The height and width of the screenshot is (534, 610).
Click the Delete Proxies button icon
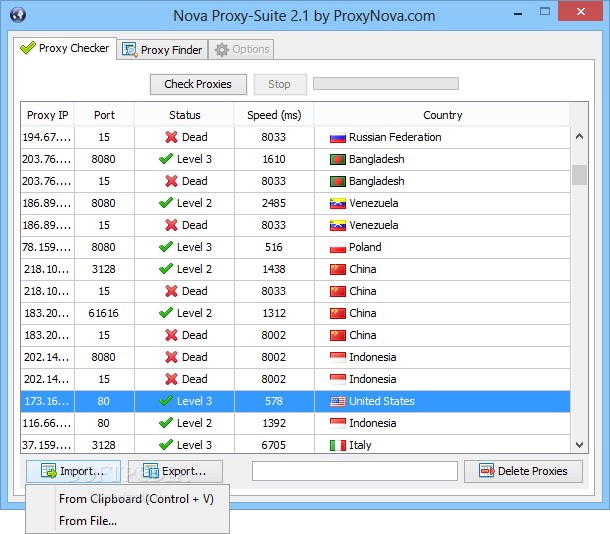(x=487, y=471)
